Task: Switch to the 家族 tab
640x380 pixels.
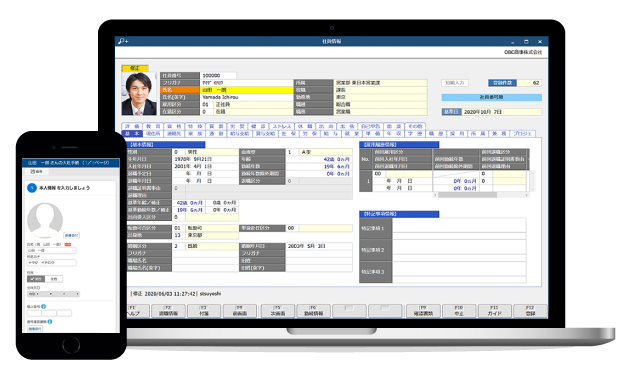Action: pyautogui.click(x=195, y=133)
